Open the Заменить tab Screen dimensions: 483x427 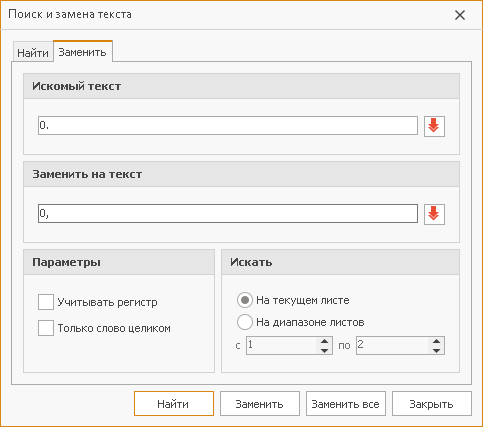(x=83, y=51)
